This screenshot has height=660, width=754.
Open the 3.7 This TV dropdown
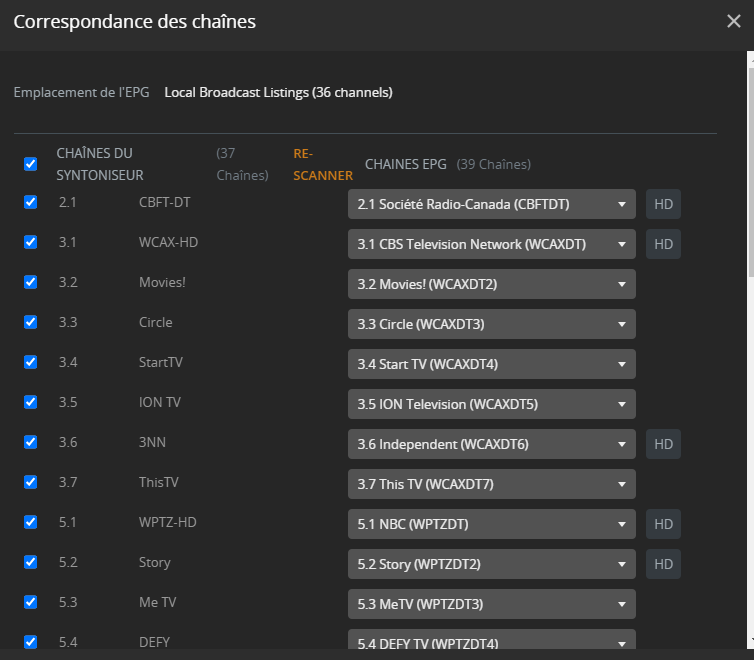[x=491, y=484]
